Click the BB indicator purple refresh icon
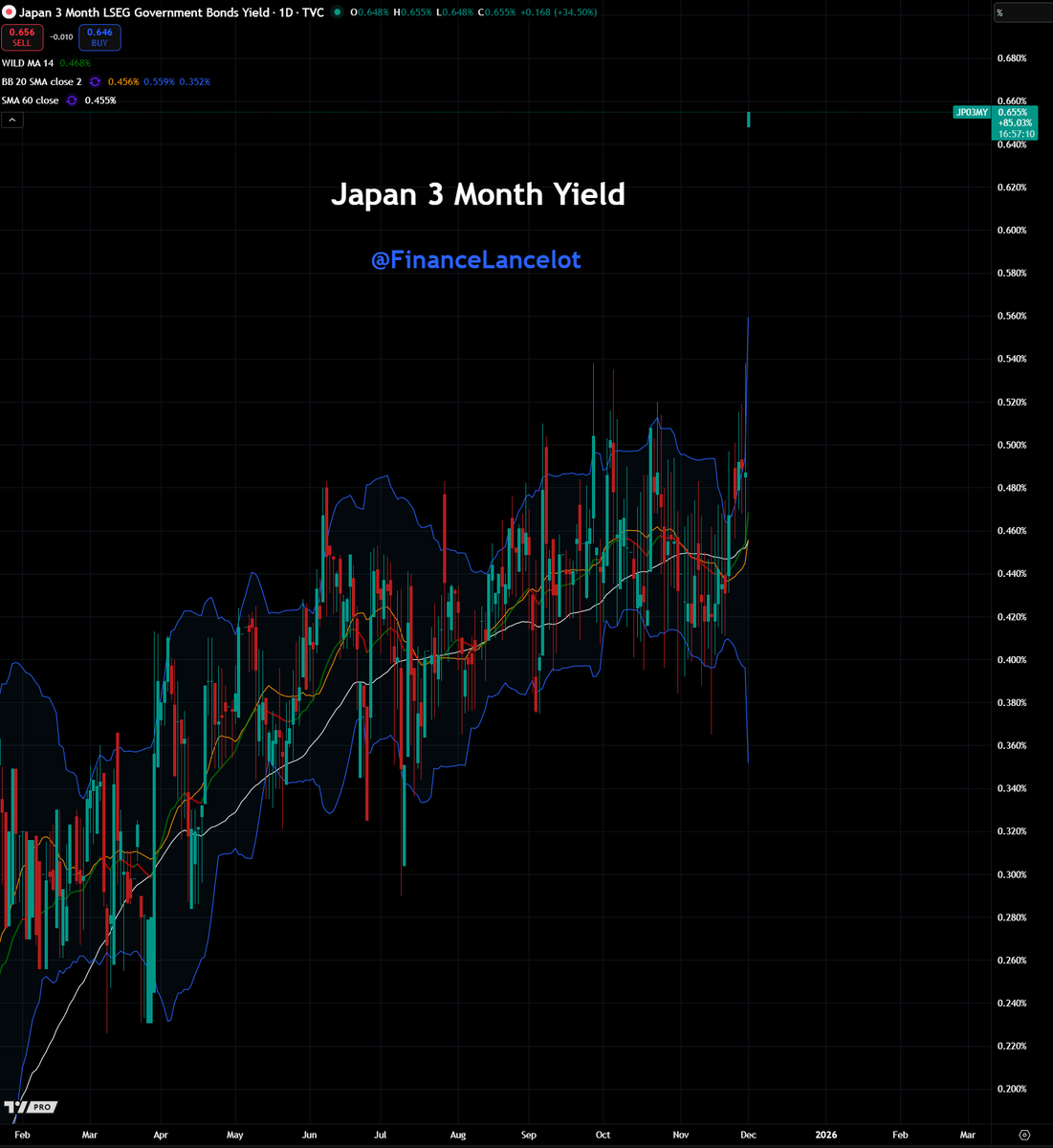Image resolution: width=1053 pixels, height=1148 pixels. tap(96, 82)
